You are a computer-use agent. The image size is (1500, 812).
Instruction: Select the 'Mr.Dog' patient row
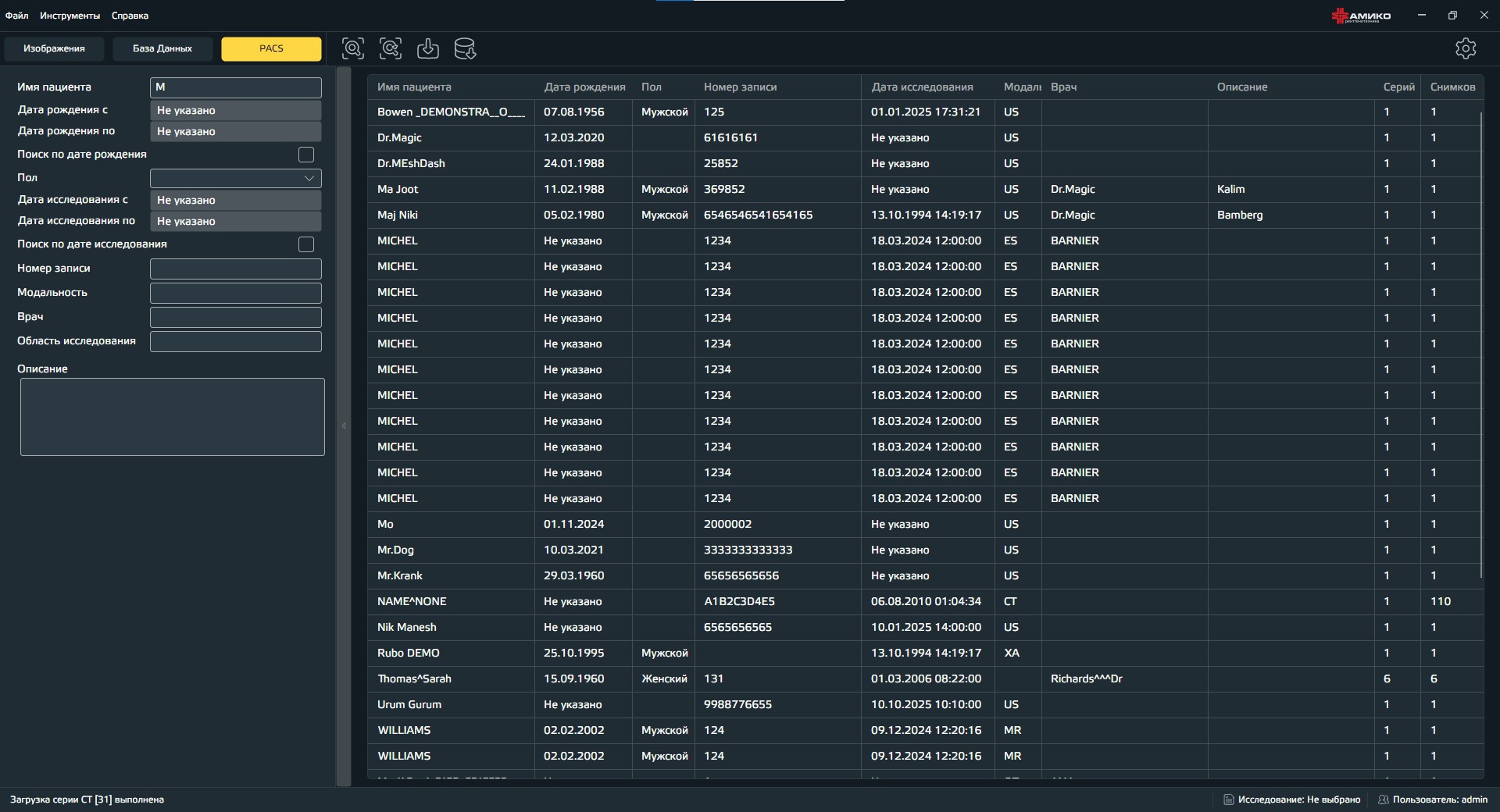click(x=925, y=550)
